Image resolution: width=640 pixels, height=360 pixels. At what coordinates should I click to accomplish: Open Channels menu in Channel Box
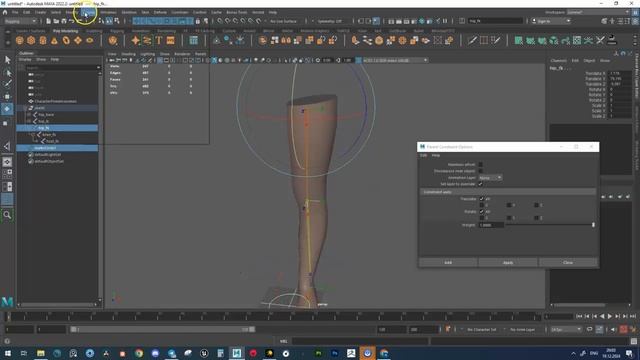[558, 60]
